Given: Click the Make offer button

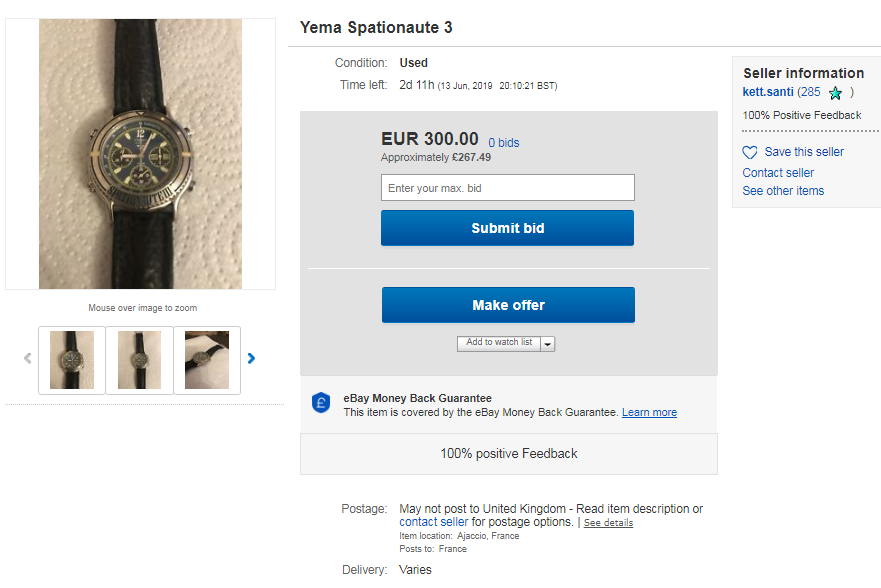Looking at the screenshot, I should pyautogui.click(x=508, y=305).
